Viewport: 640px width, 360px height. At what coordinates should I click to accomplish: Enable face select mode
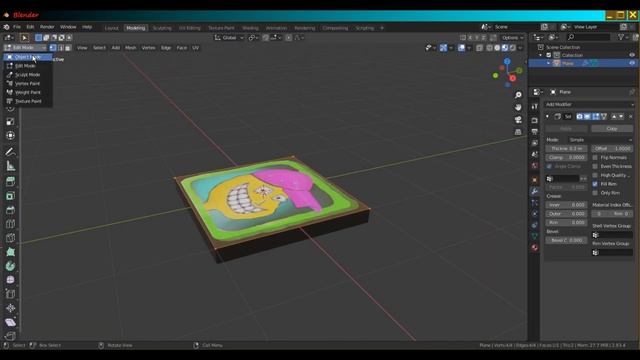click(68, 48)
